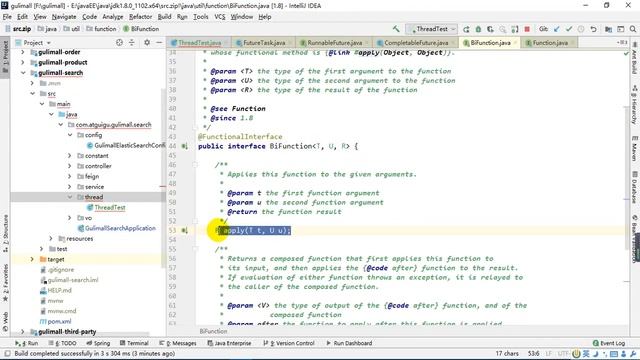The width and height of the screenshot is (640, 360).
Task: Click the Run with Coverage icon
Action: [x=490, y=29]
